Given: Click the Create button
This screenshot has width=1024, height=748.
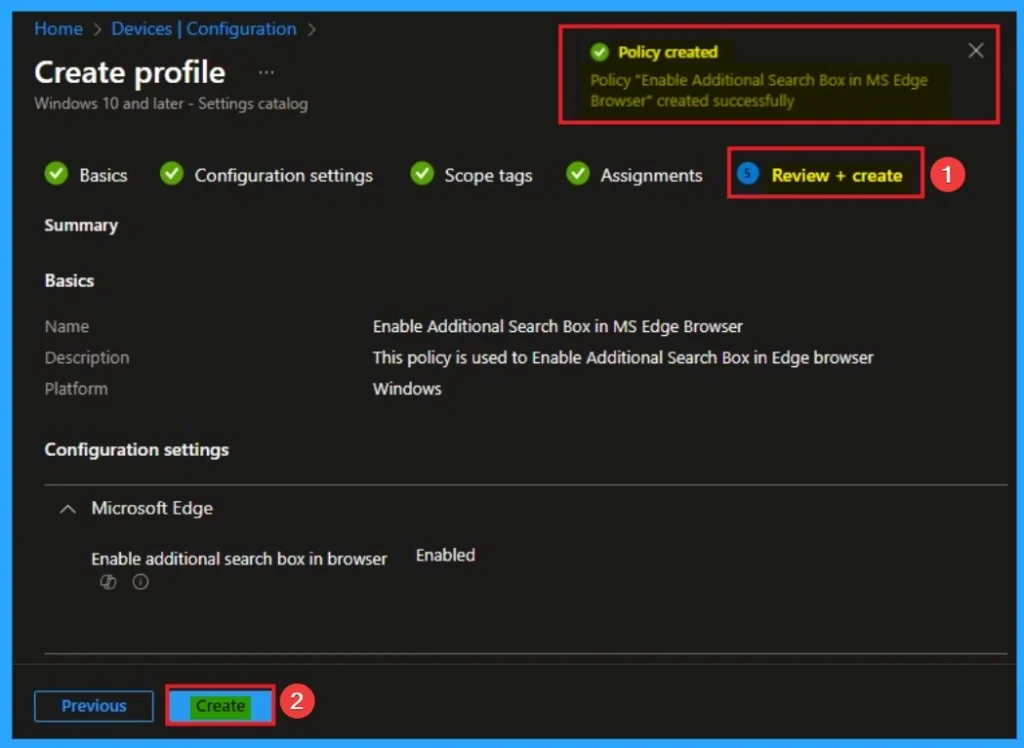Looking at the screenshot, I should pos(221,706).
